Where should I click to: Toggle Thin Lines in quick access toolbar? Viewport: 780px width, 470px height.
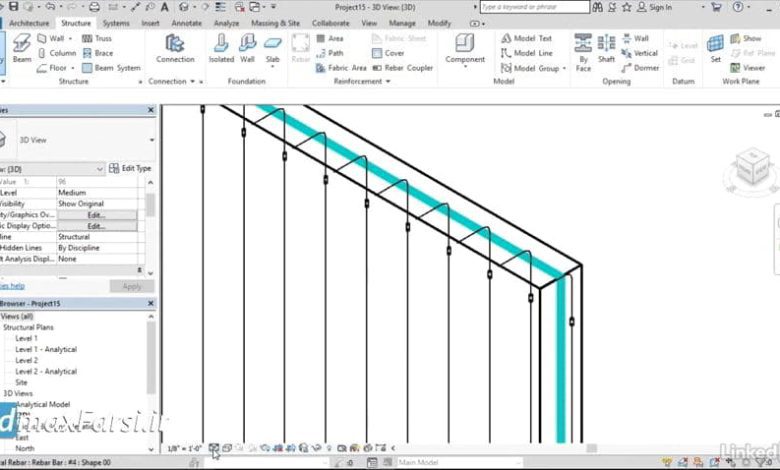(220, 7)
